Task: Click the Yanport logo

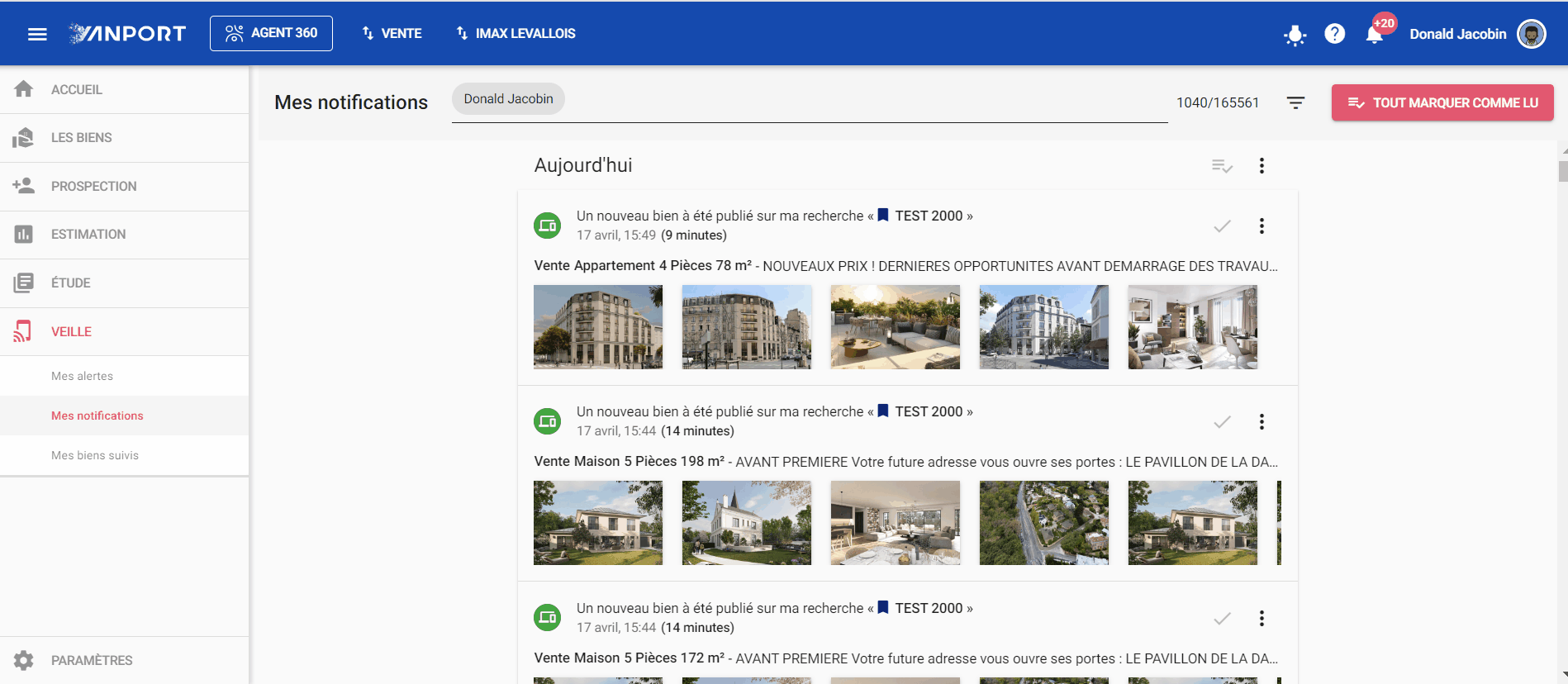Action: pyautogui.click(x=127, y=33)
